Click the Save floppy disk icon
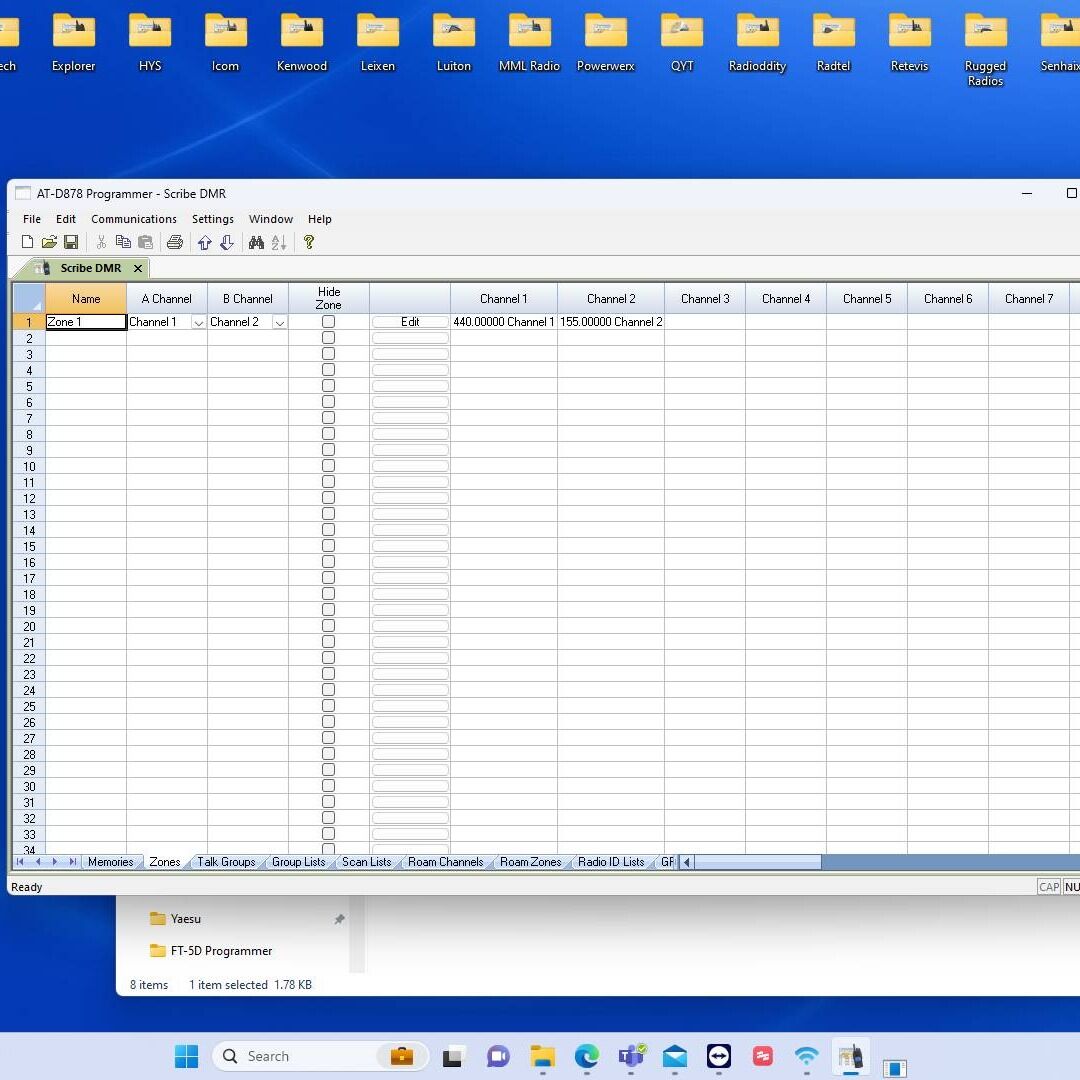 (x=71, y=242)
